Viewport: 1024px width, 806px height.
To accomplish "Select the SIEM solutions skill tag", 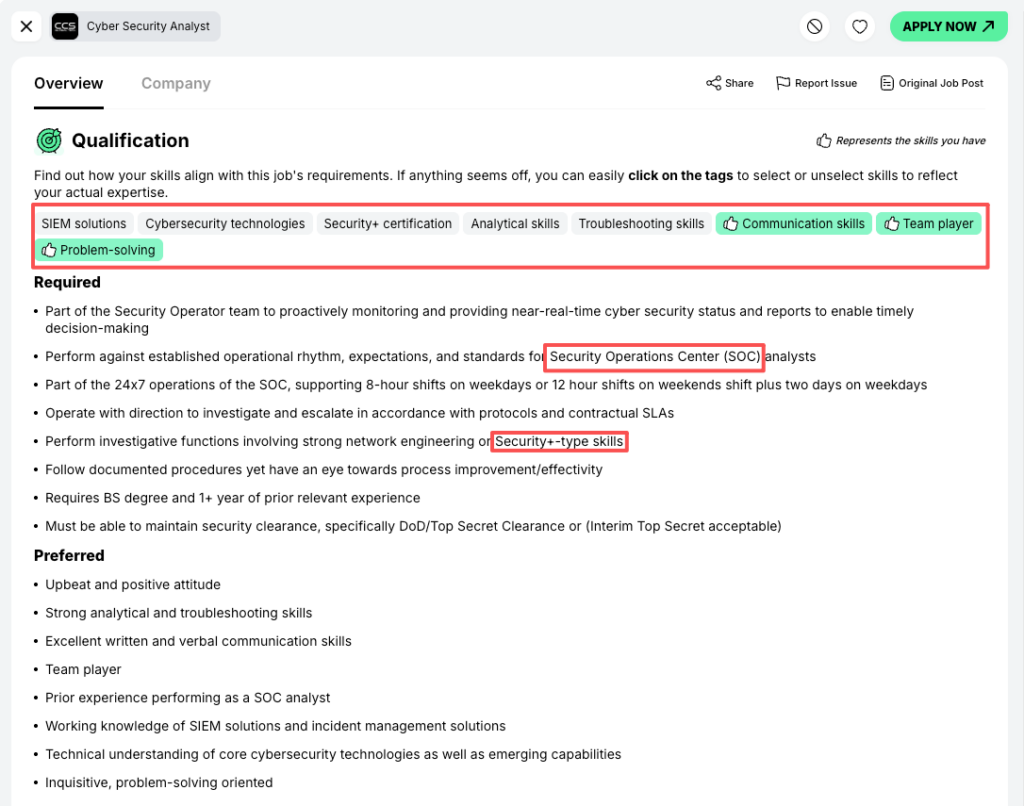I will 84,223.
